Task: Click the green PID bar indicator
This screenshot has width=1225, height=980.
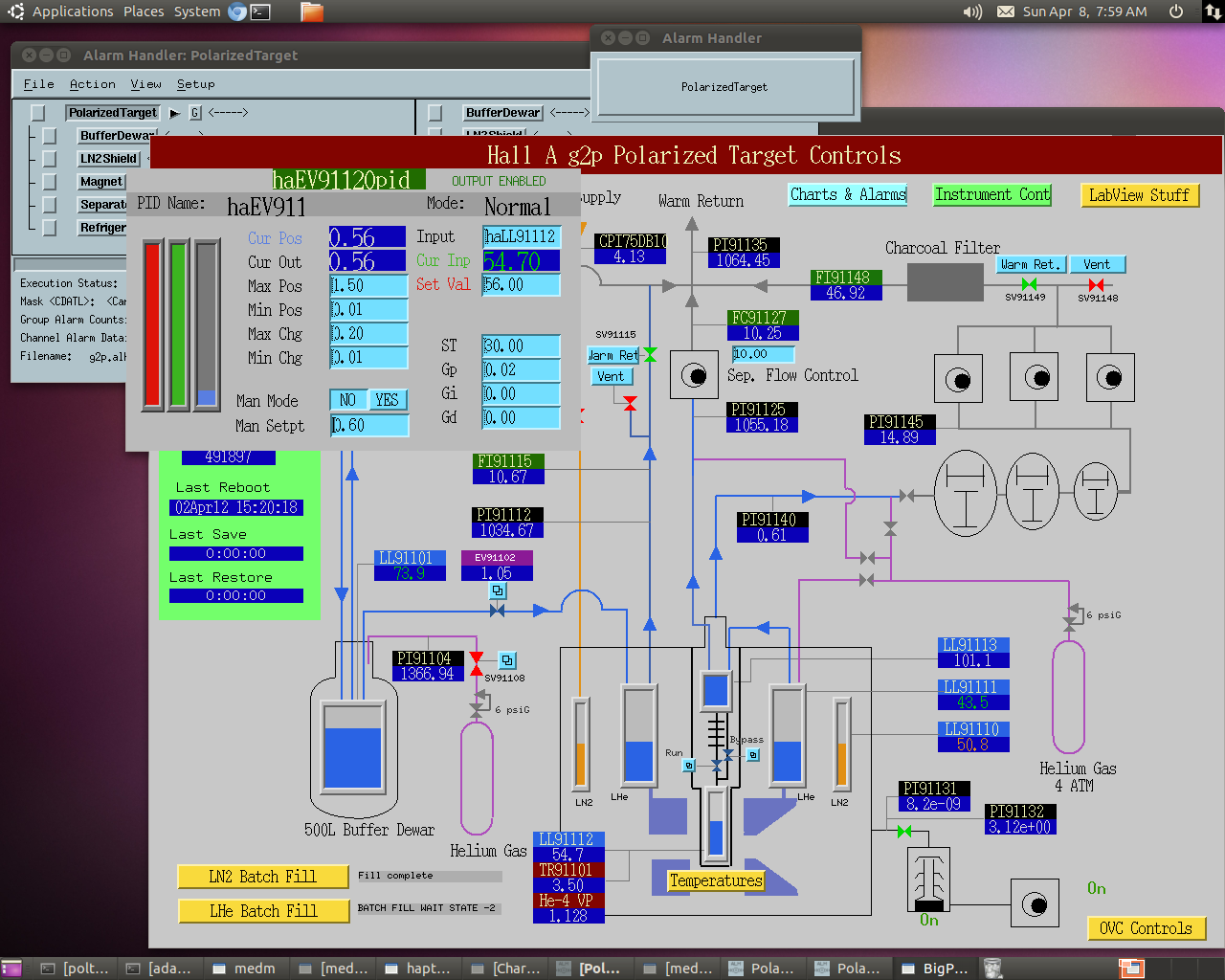Action: (x=178, y=325)
